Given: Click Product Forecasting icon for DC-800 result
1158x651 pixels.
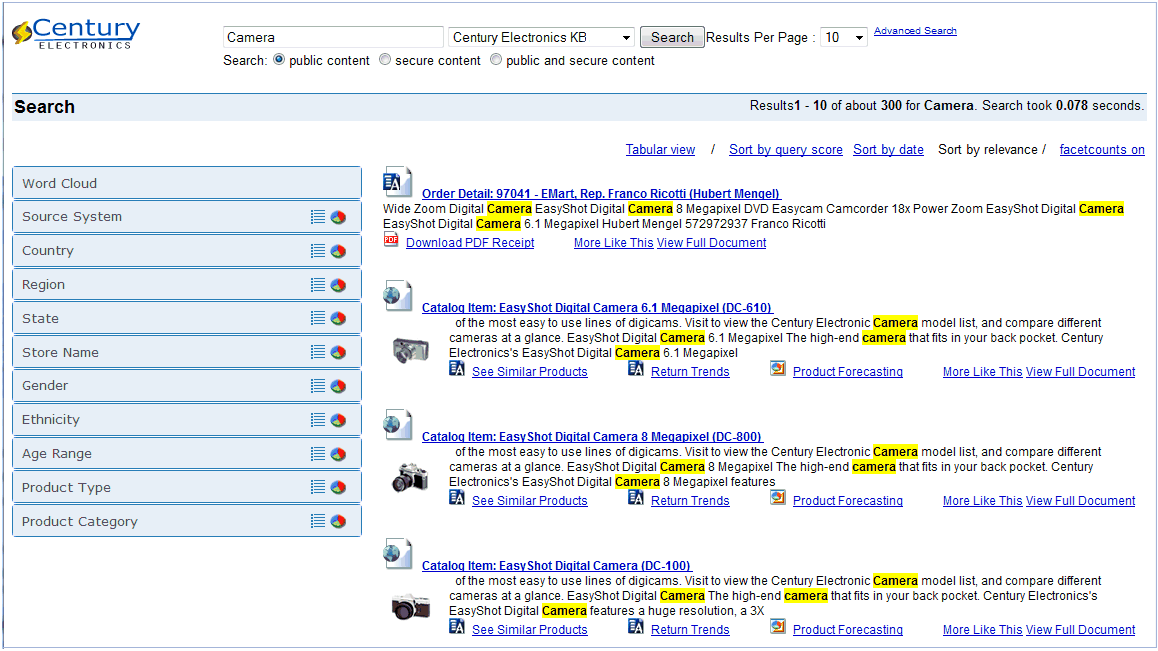Looking at the screenshot, I should click(x=778, y=498).
